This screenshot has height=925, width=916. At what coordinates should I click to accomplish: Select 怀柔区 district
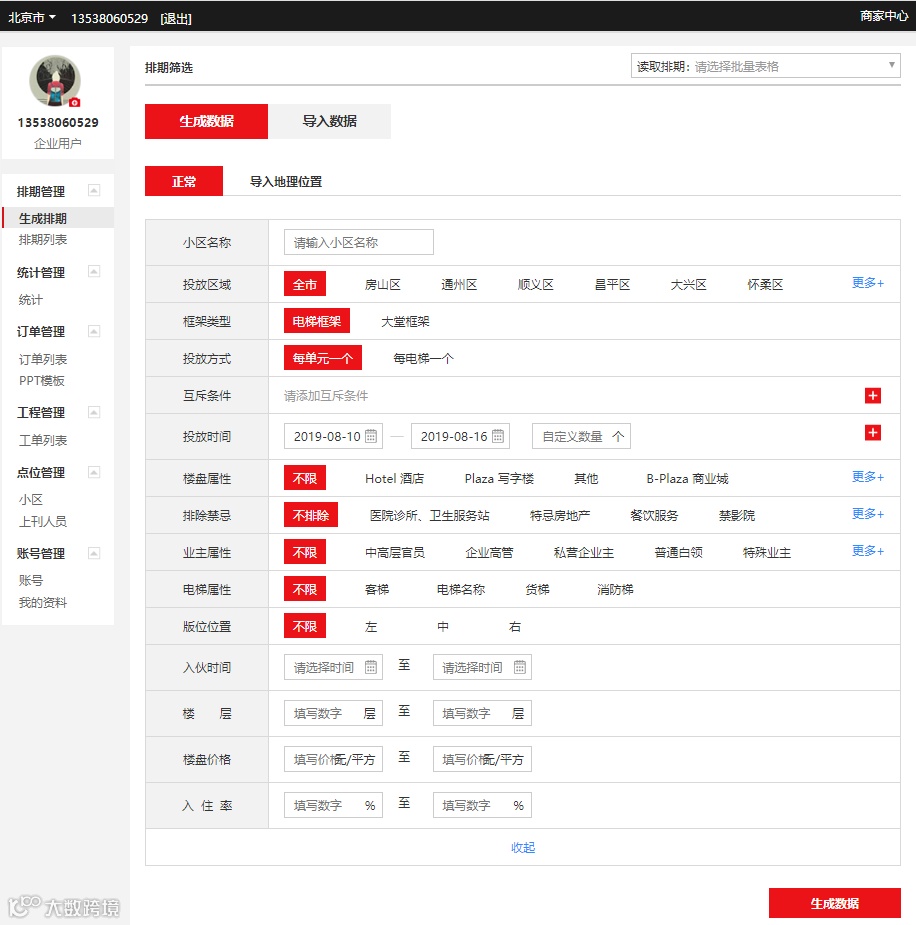tap(765, 284)
